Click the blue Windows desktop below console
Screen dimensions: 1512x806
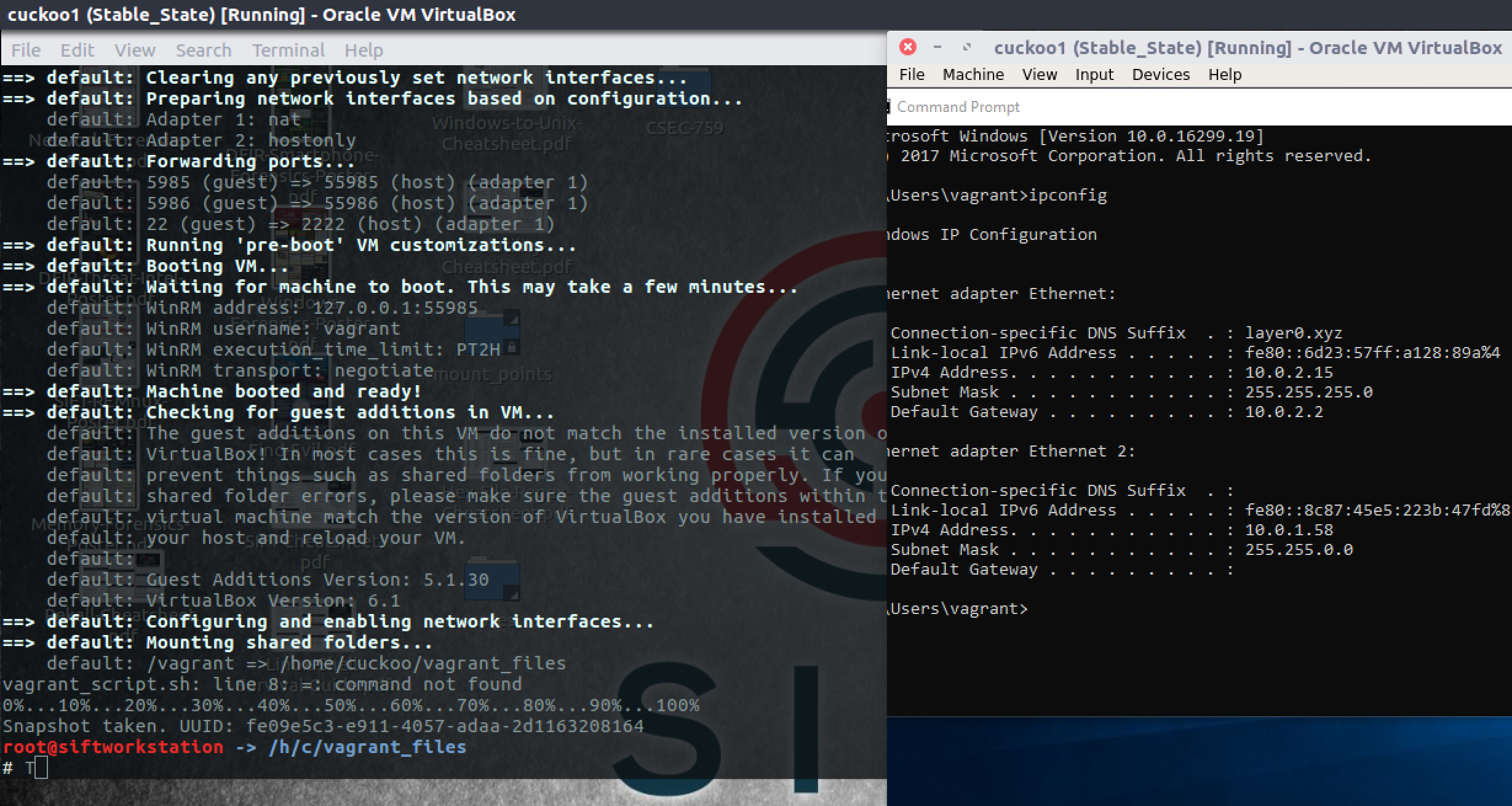pos(1200,762)
